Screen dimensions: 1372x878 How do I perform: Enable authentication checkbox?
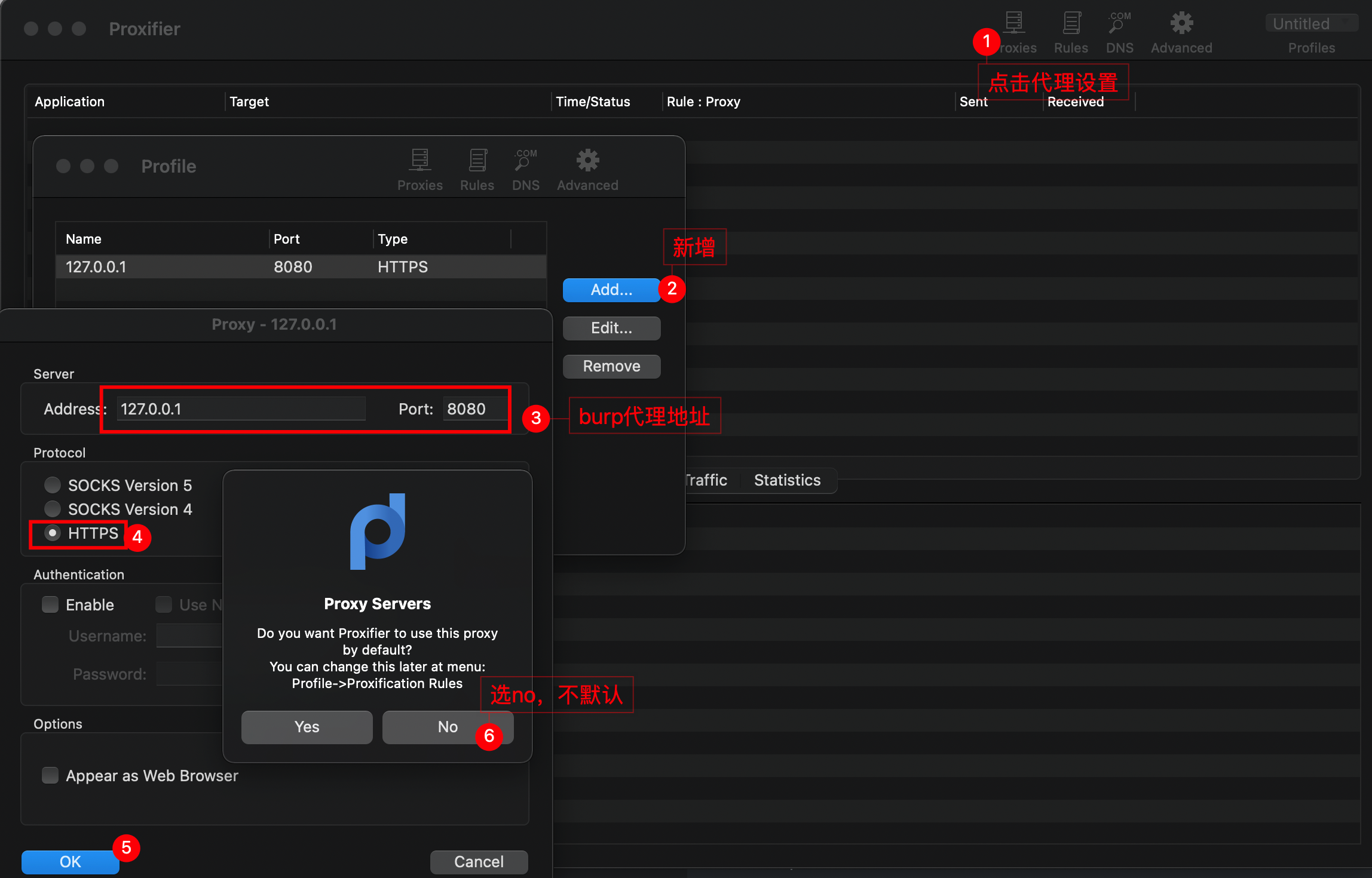tap(51, 604)
